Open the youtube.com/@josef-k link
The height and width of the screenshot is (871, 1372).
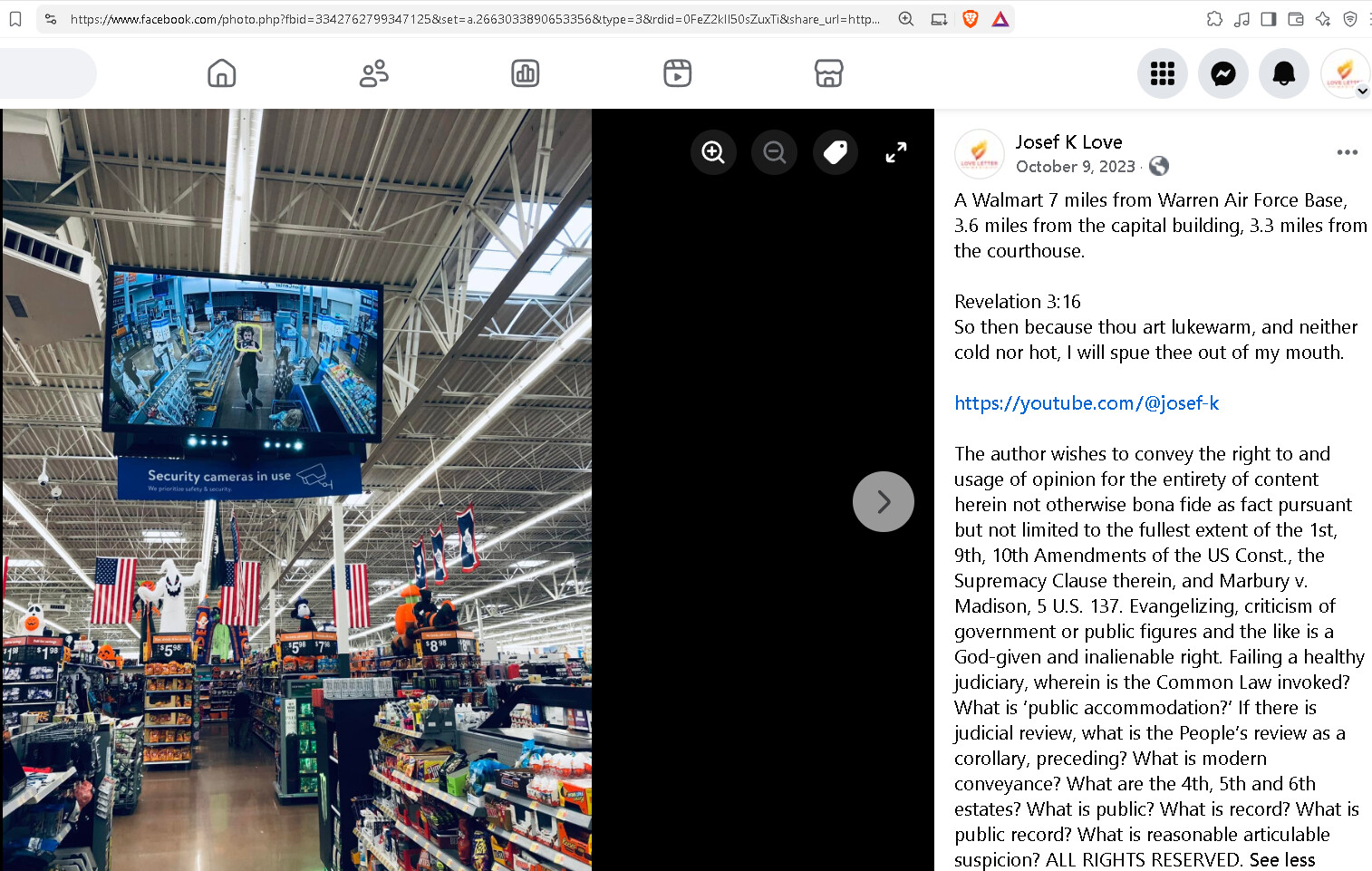click(1087, 403)
